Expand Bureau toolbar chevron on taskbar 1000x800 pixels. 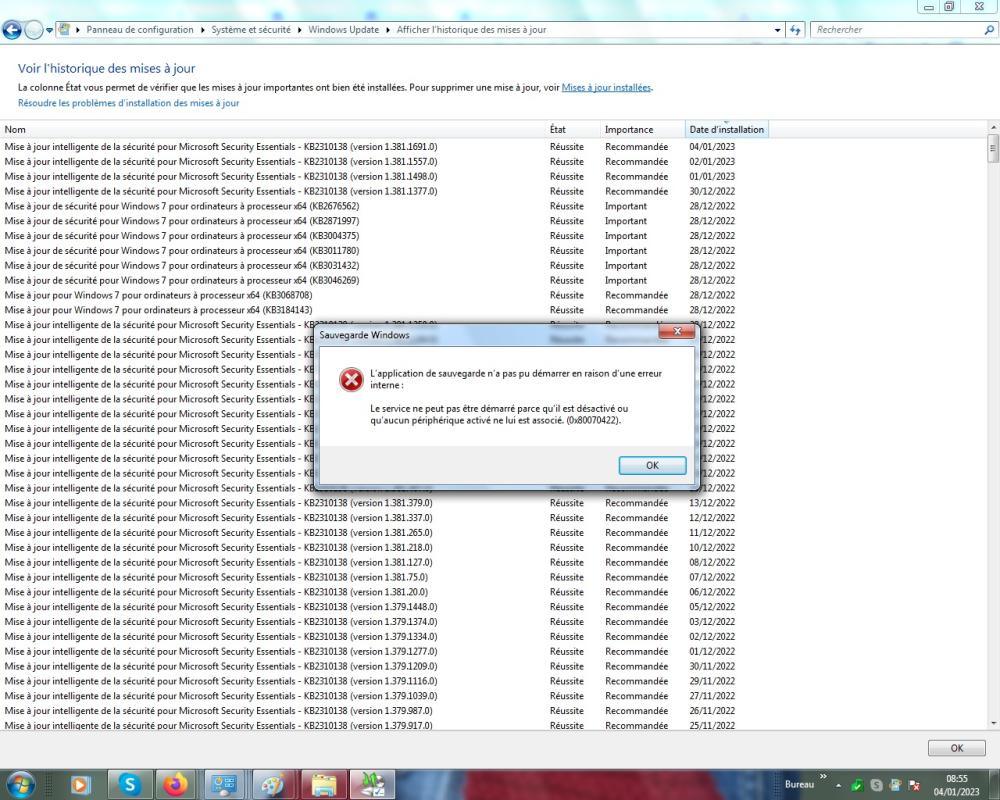coord(823,776)
